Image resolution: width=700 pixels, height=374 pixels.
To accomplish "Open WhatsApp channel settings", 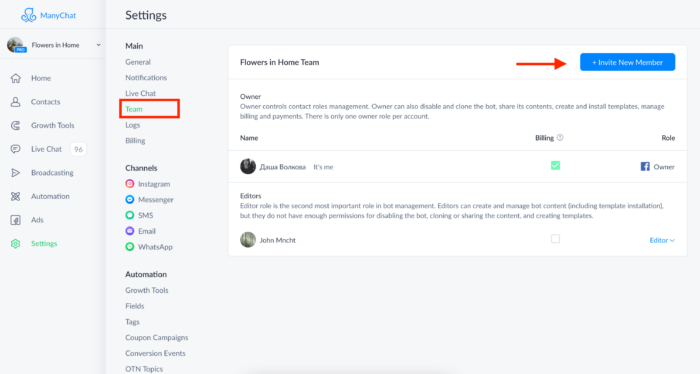I will (x=155, y=247).
